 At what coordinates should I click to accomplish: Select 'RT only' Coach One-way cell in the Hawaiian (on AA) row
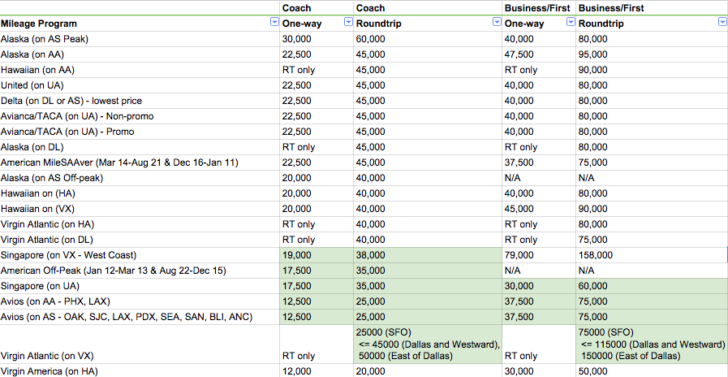click(x=317, y=70)
